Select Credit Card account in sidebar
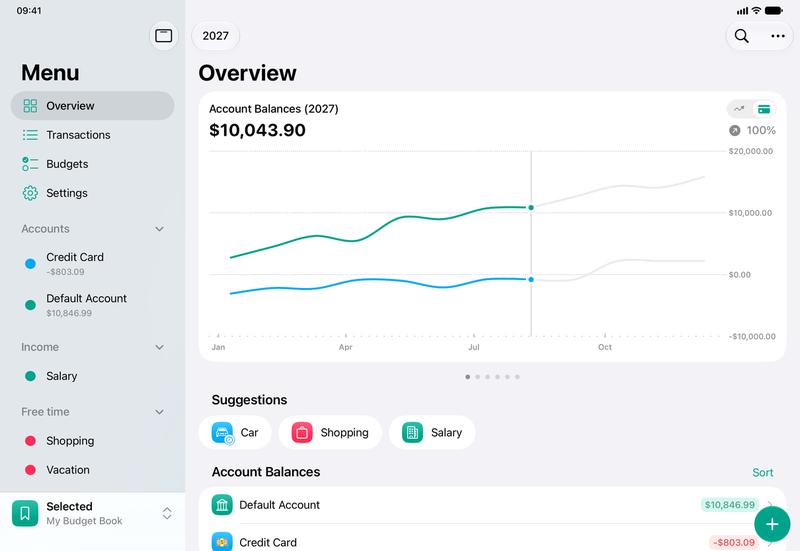 pyautogui.click(x=92, y=264)
